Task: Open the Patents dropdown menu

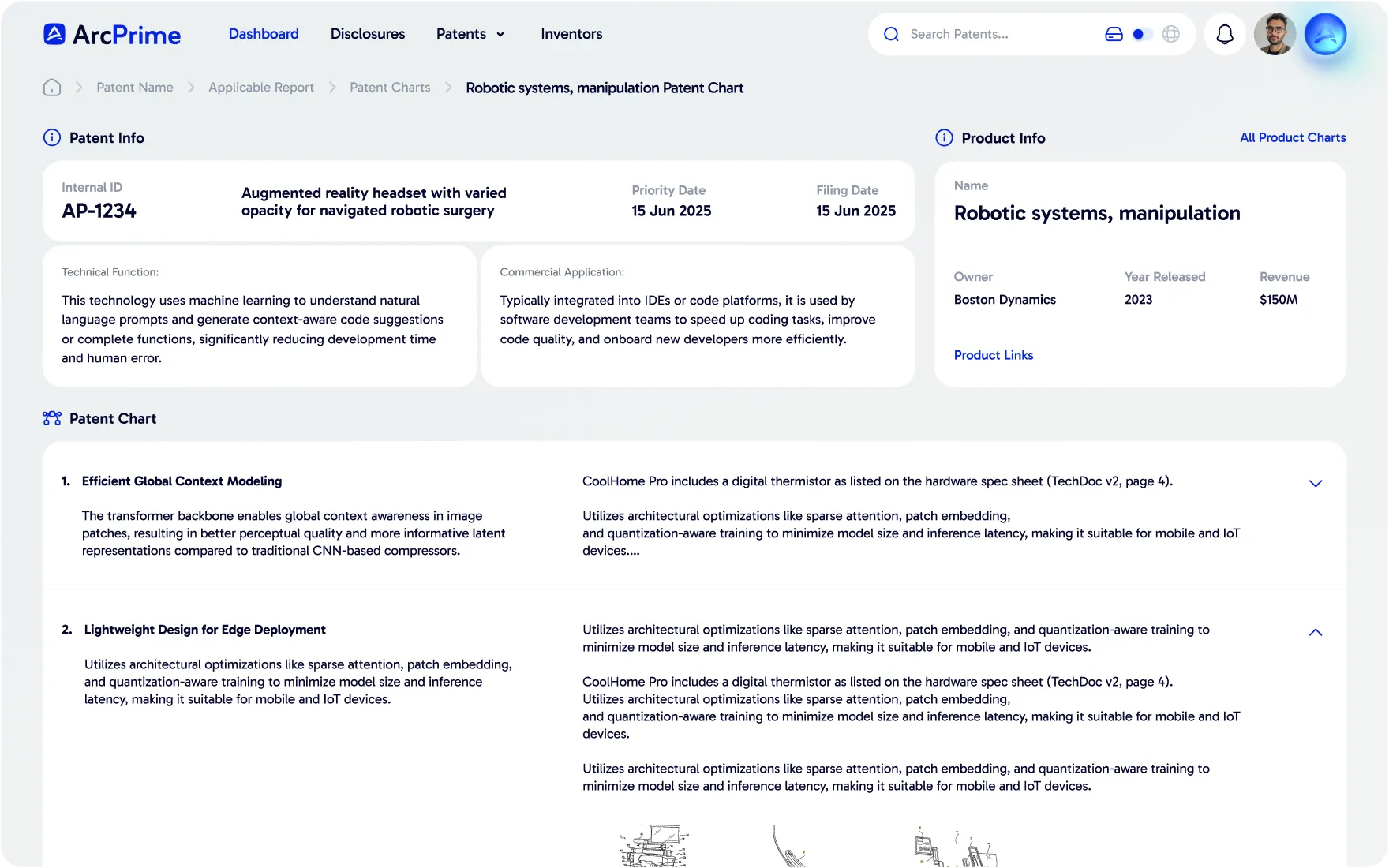Action: coord(470,34)
